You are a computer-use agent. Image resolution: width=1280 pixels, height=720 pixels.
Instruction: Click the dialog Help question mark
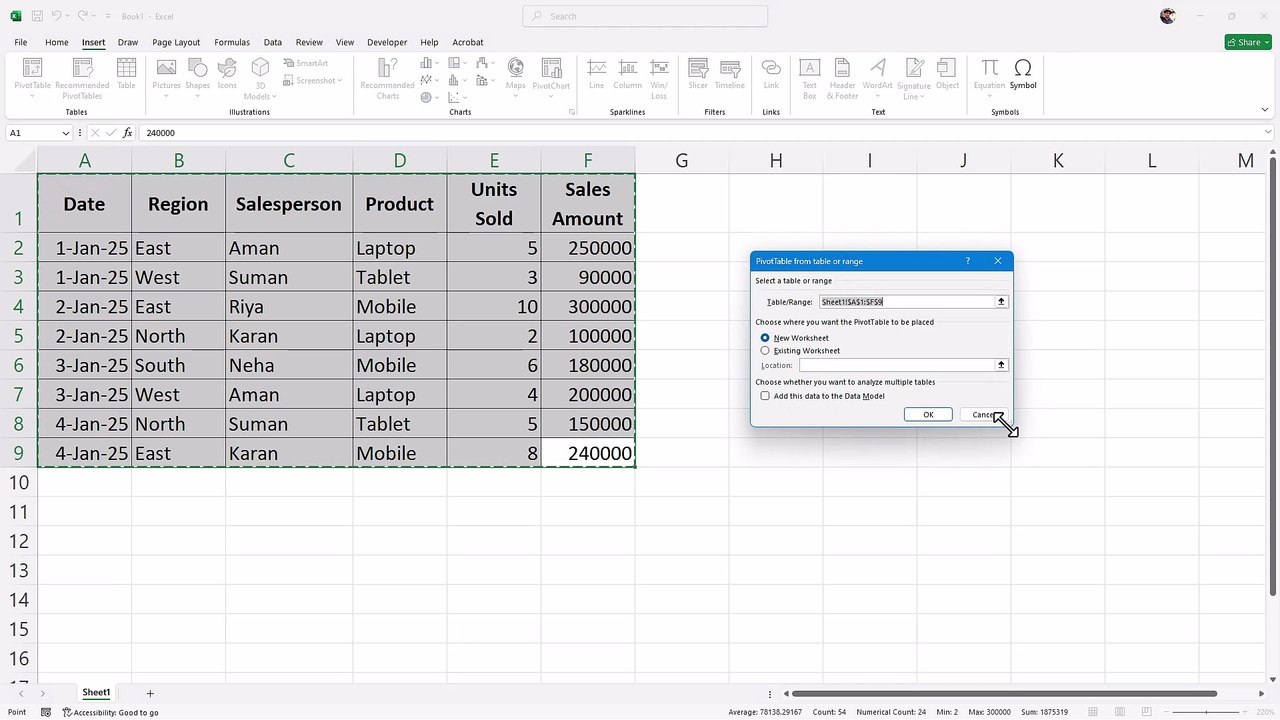(968, 261)
